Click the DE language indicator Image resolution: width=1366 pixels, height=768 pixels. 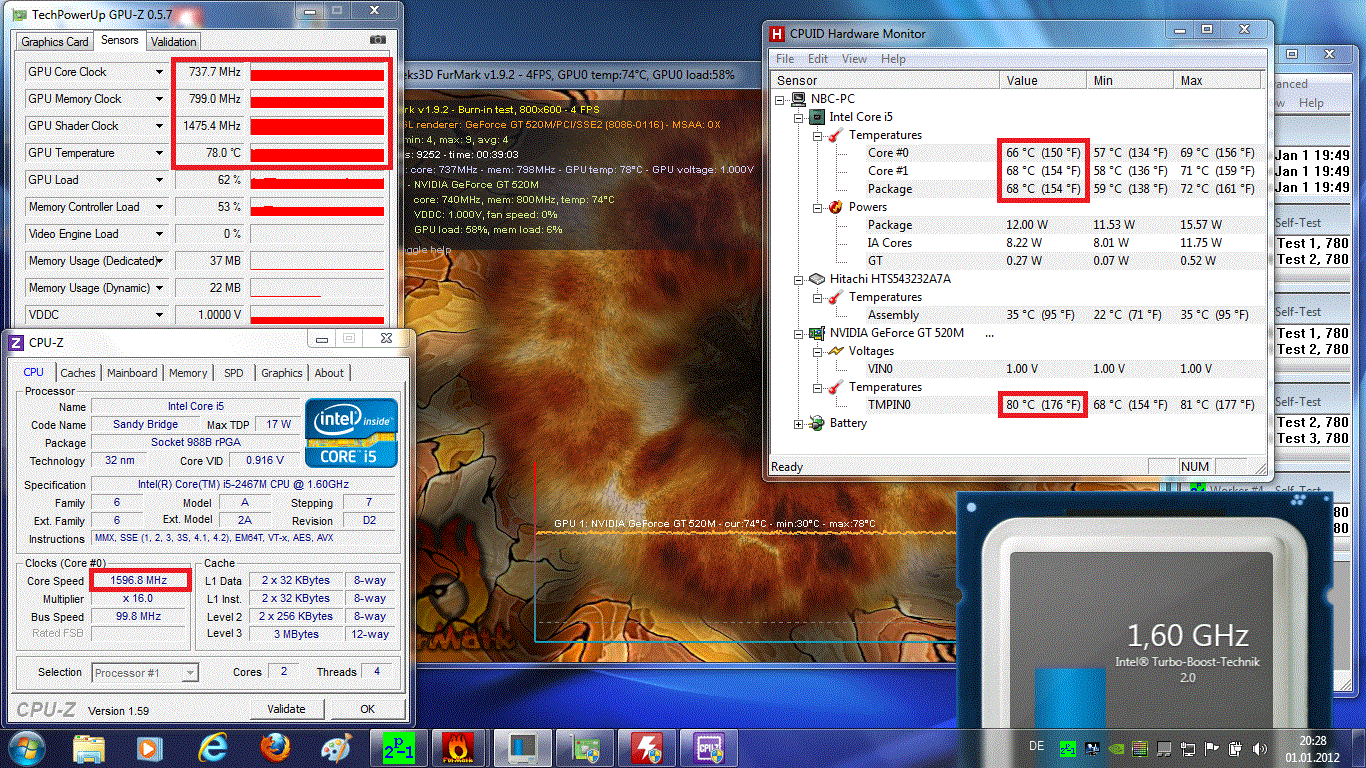point(1036,747)
